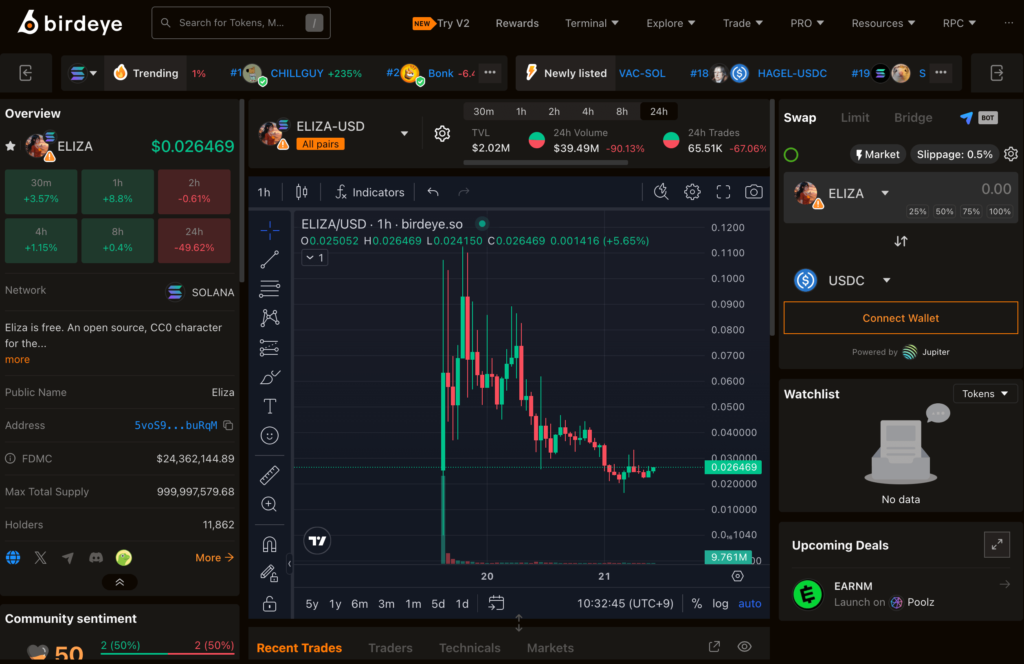Focus the Search for Tokens field

click(x=241, y=23)
